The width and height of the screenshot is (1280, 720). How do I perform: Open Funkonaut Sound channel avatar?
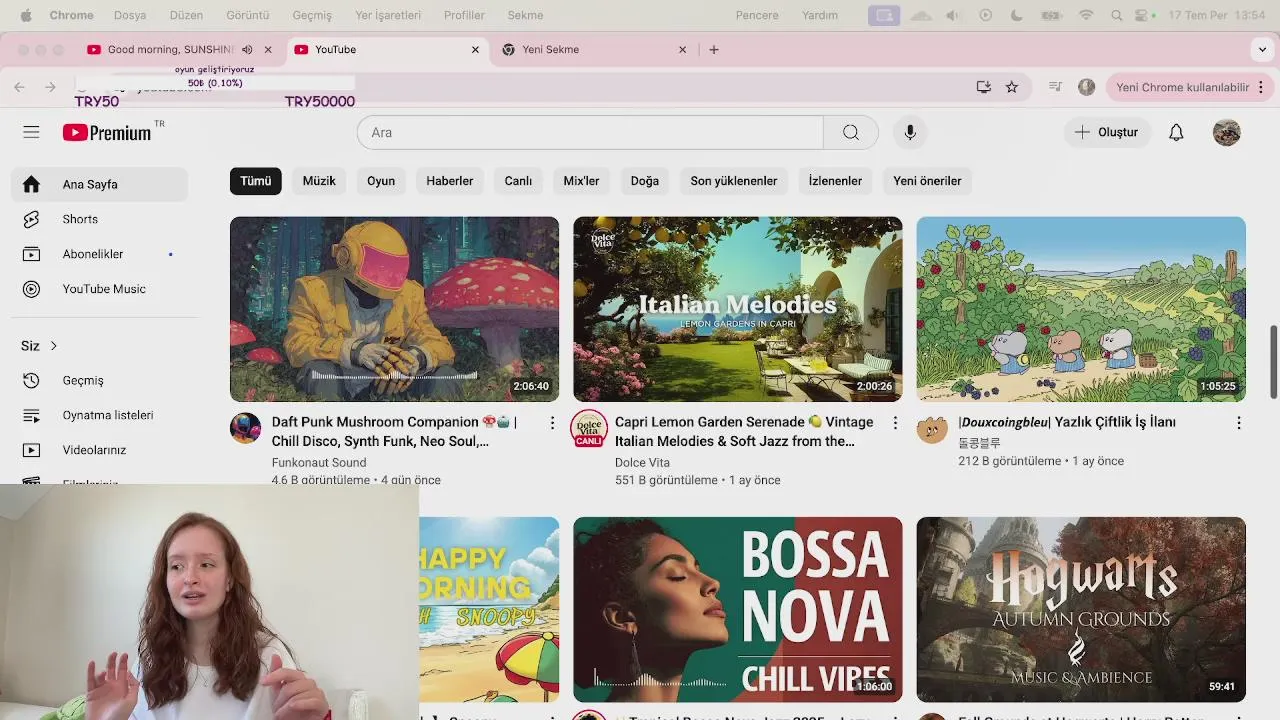coord(245,428)
